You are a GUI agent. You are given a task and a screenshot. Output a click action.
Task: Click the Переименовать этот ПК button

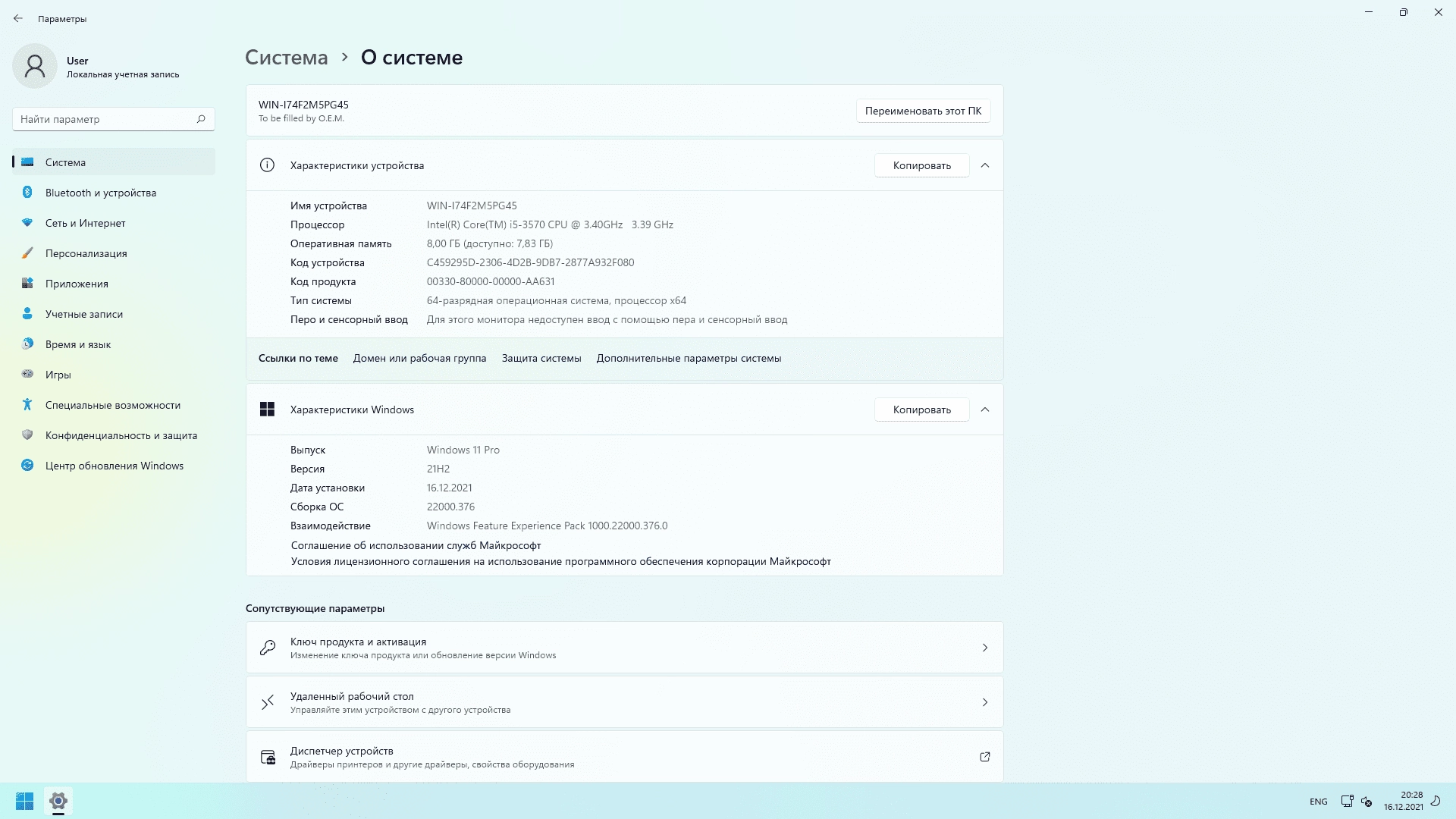point(923,111)
